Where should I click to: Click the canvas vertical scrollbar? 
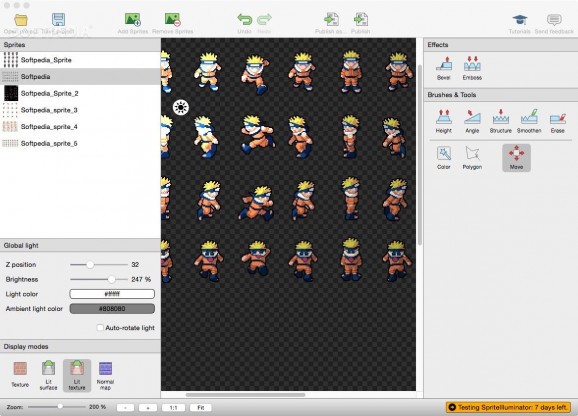(420, 155)
